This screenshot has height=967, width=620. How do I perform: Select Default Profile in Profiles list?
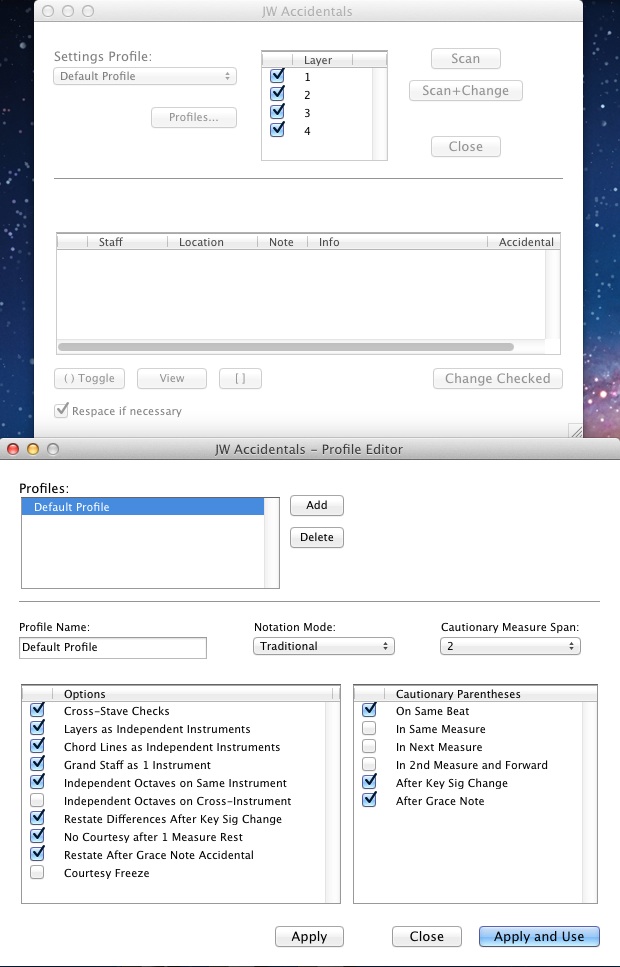143,507
